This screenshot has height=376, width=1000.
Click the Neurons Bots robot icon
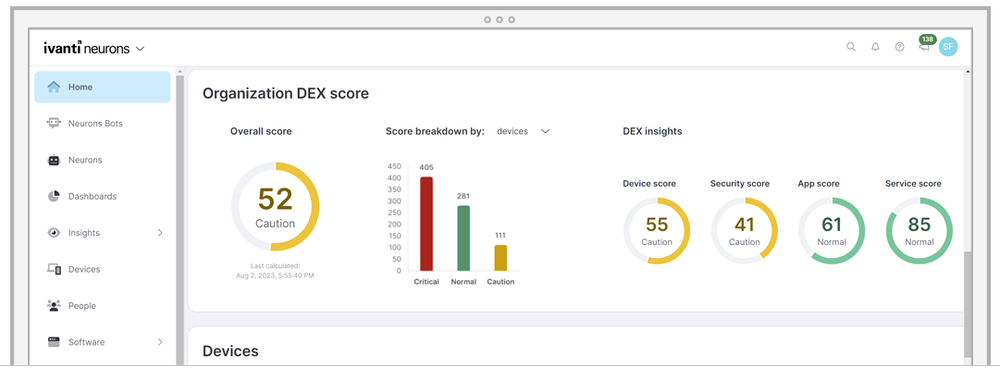(54, 123)
